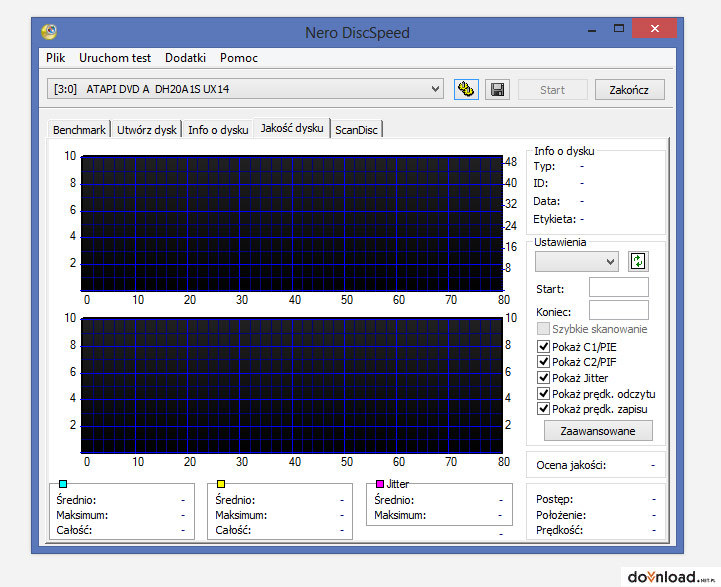Viewport: 721px width, 587px height.
Task: Click the floppy disk save icon
Action: 497,89
